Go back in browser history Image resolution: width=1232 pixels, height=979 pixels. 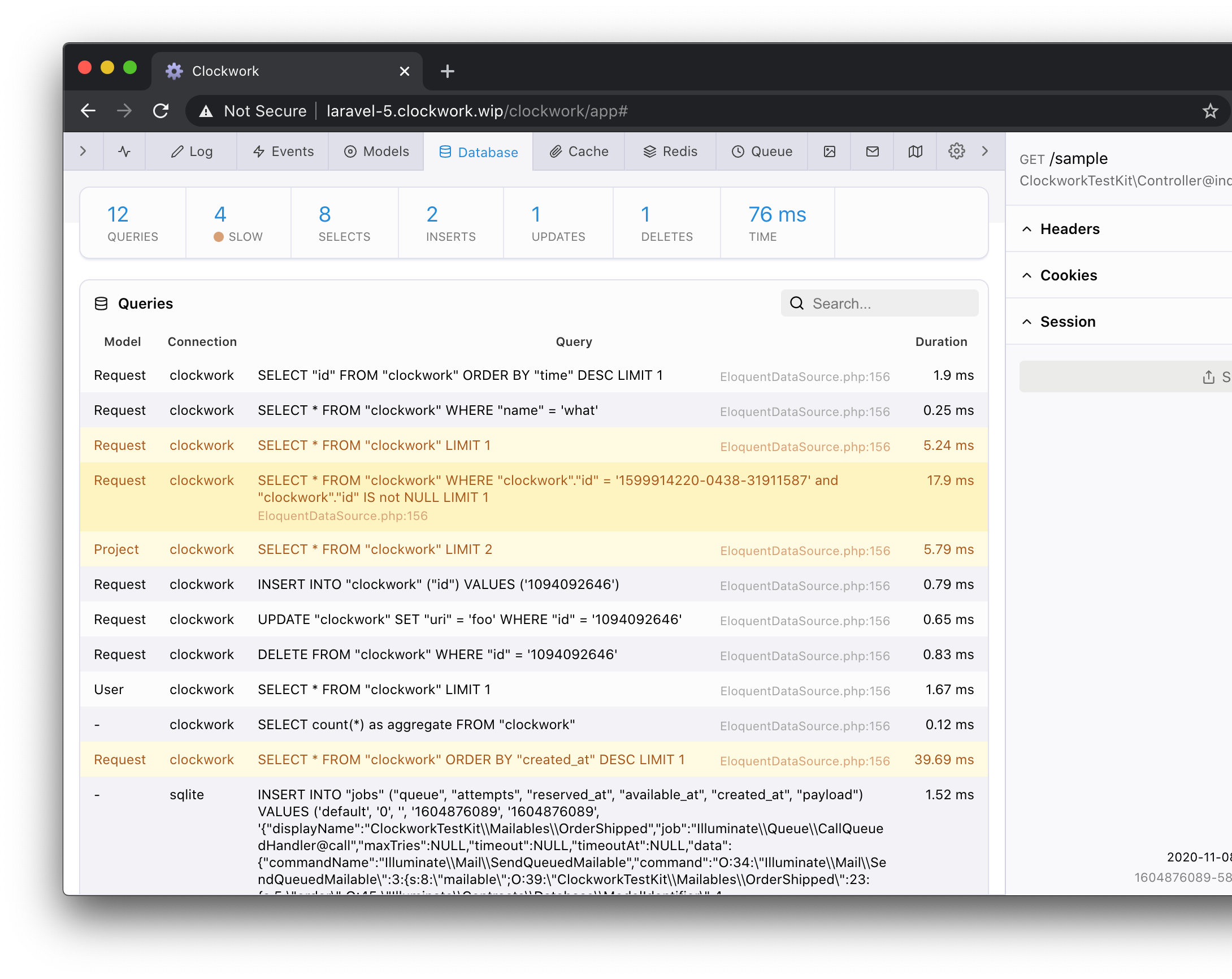coord(88,110)
